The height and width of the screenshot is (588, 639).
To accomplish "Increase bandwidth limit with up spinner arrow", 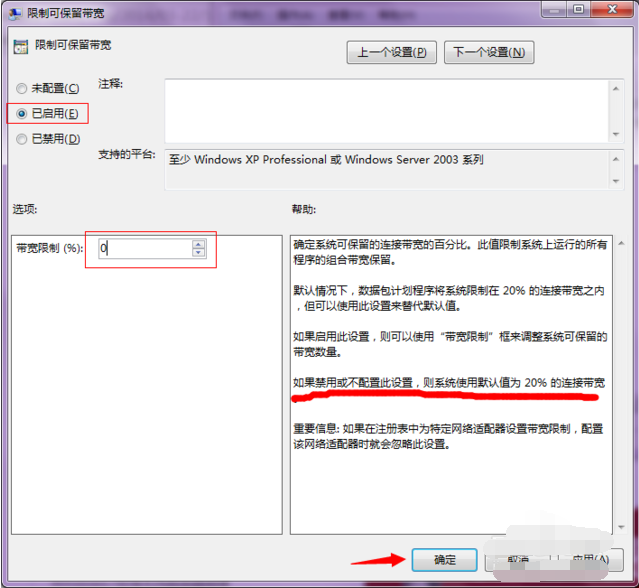I will click(198, 244).
